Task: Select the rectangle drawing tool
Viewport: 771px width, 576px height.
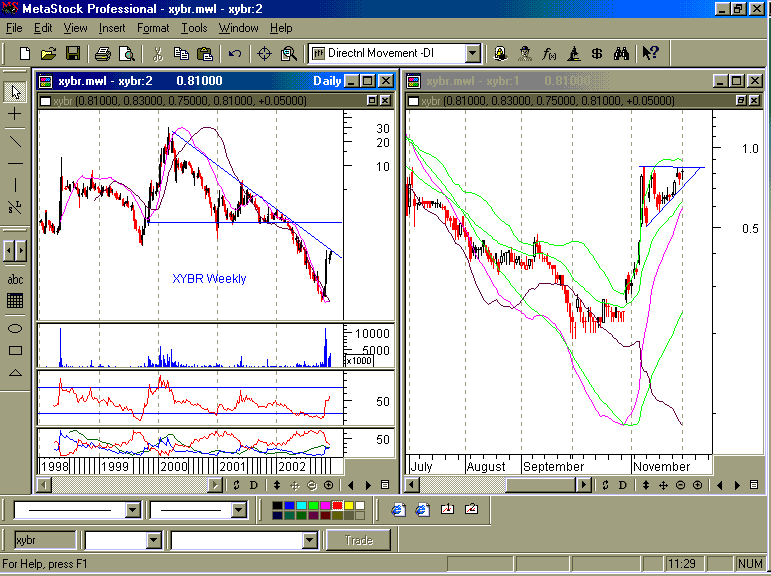Action: pyautogui.click(x=15, y=350)
